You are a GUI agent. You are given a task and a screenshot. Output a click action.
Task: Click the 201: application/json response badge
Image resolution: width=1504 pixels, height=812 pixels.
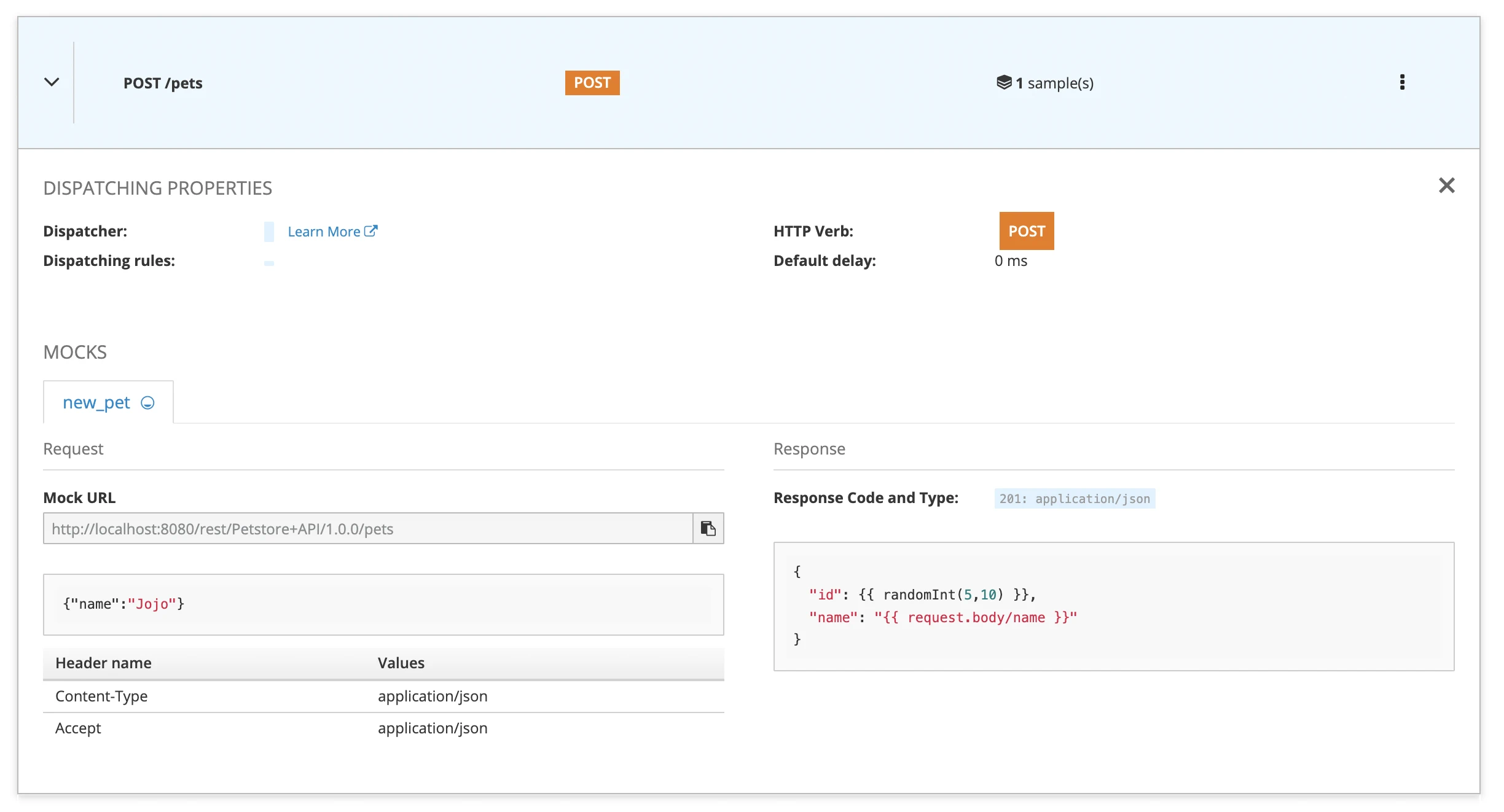point(1074,499)
